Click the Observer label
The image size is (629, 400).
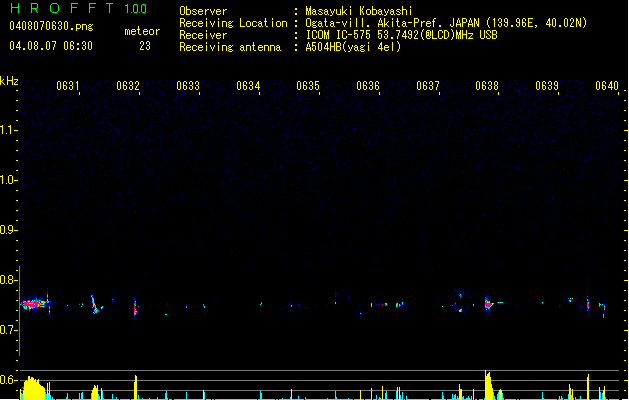point(203,11)
